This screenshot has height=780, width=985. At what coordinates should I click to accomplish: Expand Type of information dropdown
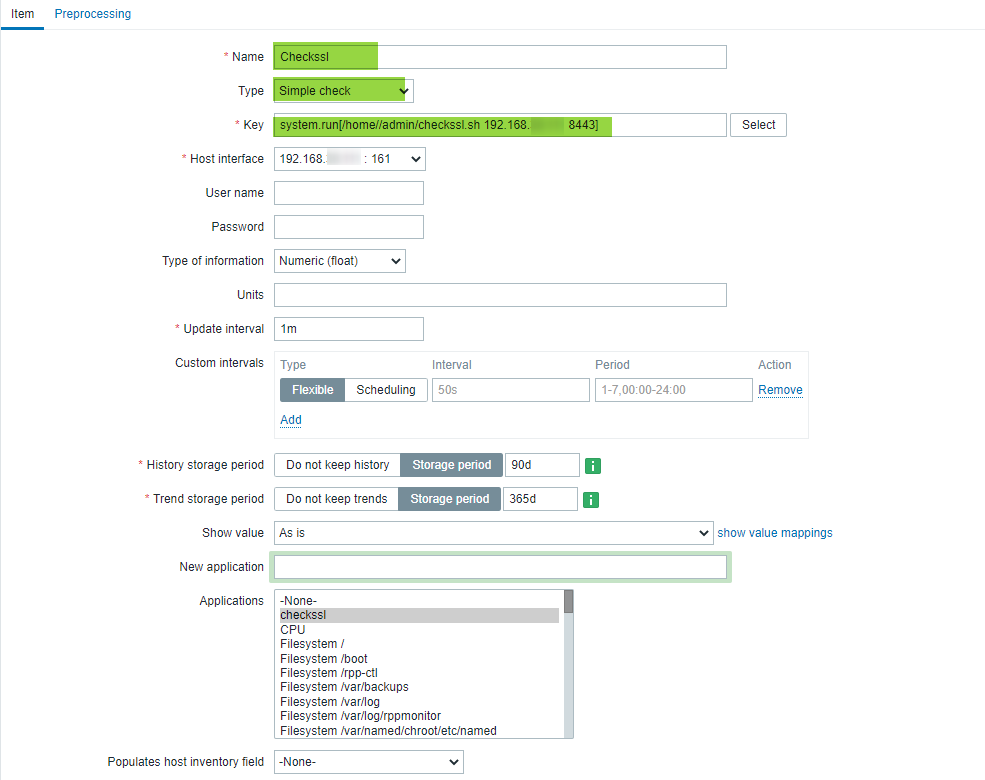339,261
